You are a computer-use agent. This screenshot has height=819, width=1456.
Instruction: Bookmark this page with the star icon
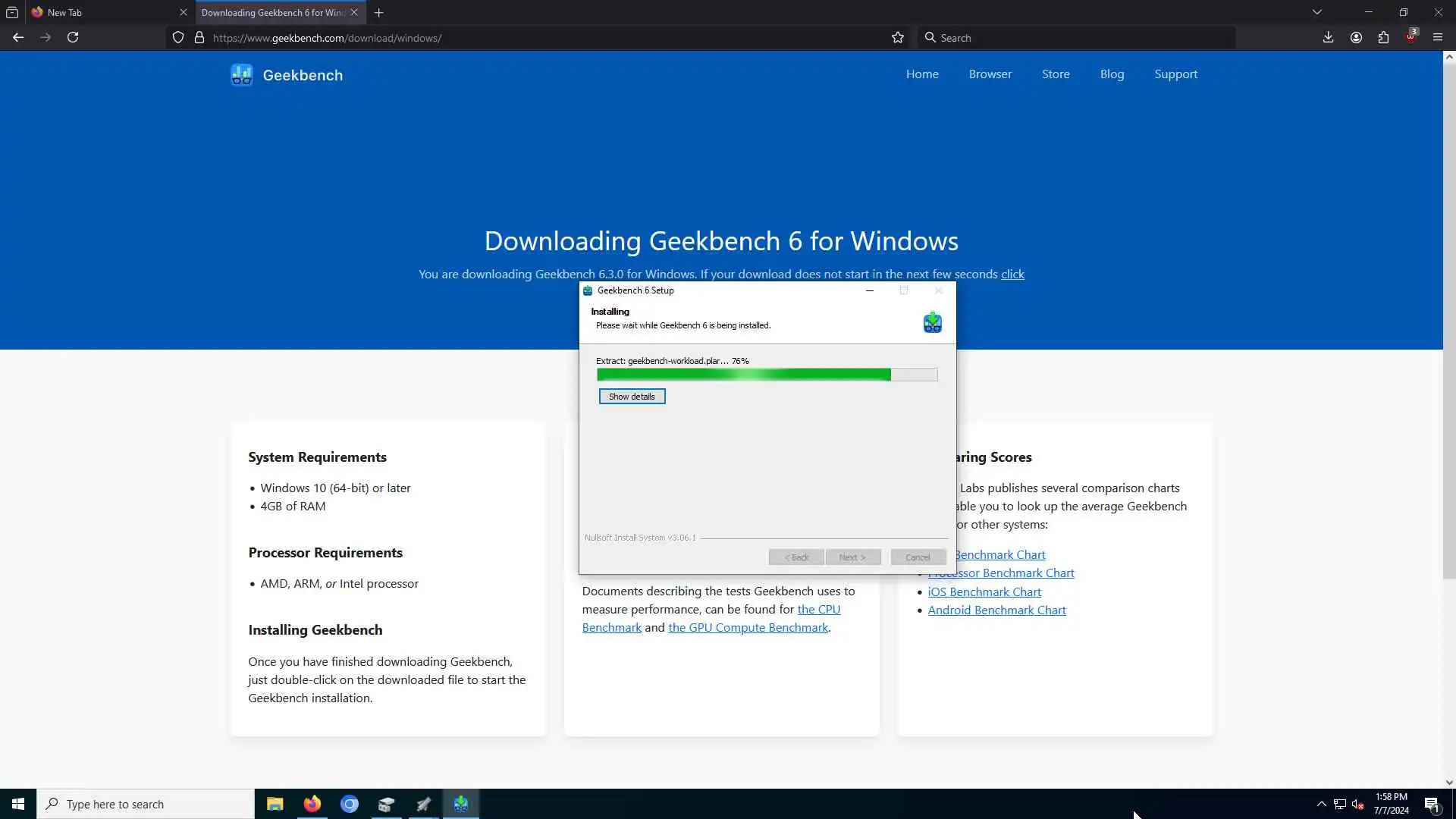(898, 38)
